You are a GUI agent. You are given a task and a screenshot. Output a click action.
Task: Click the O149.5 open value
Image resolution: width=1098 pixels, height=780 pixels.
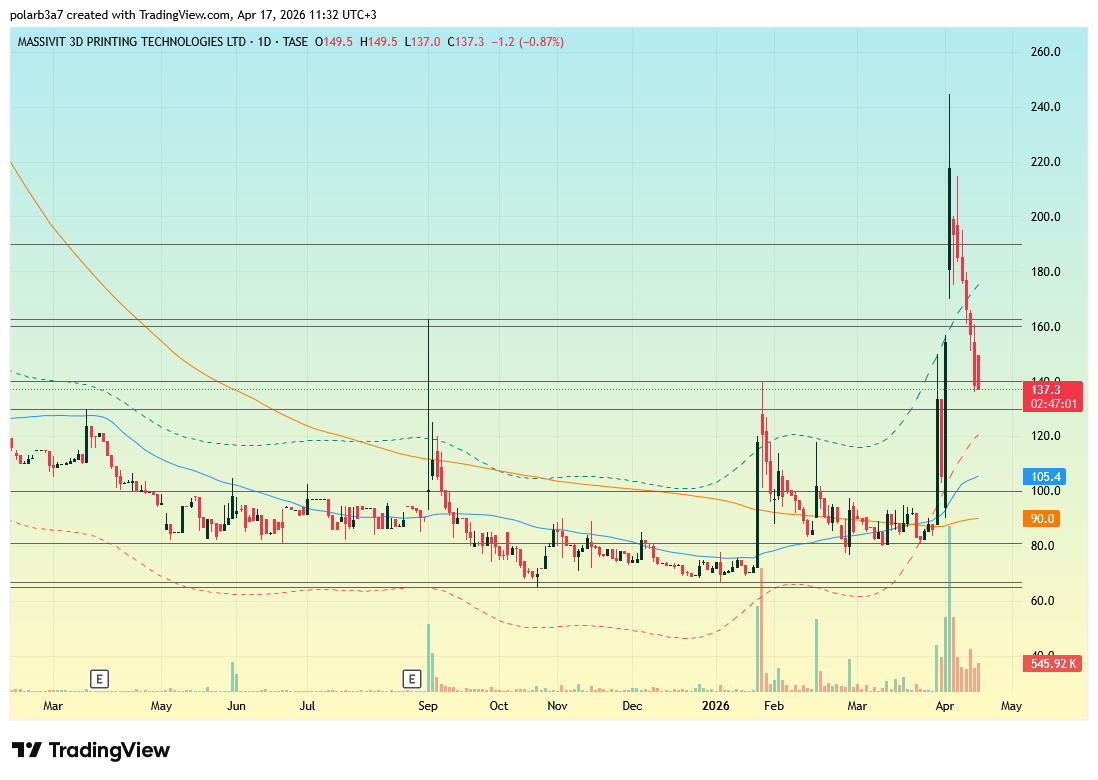tap(333, 42)
